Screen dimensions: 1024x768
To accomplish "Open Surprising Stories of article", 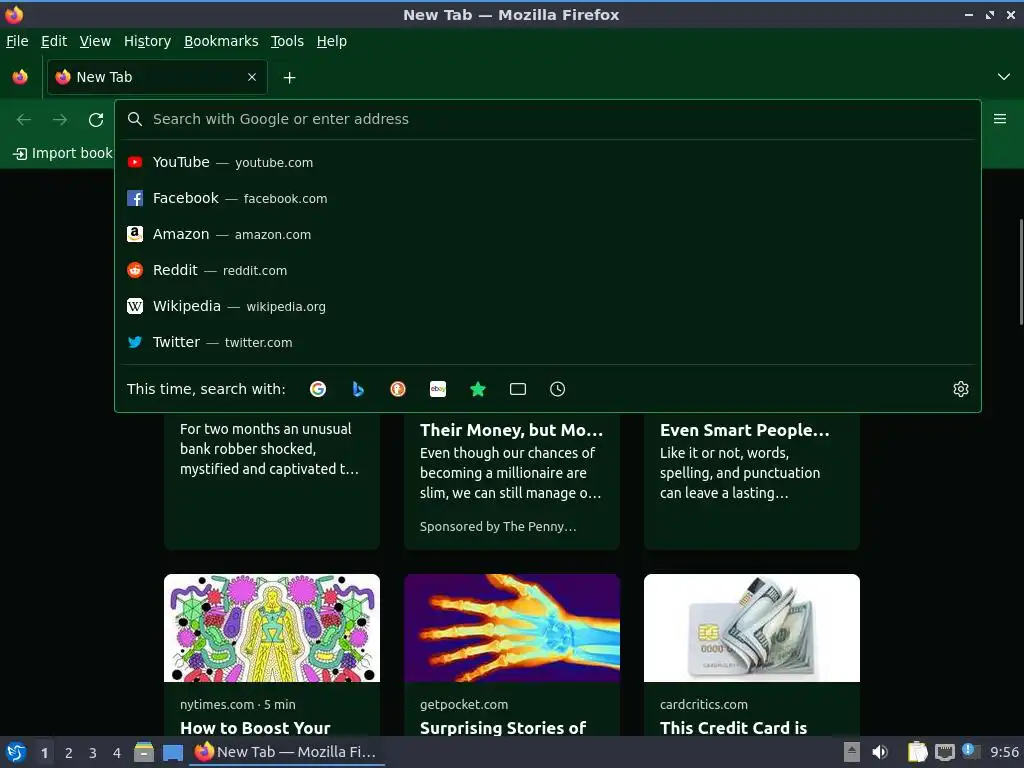I will pyautogui.click(x=503, y=728).
